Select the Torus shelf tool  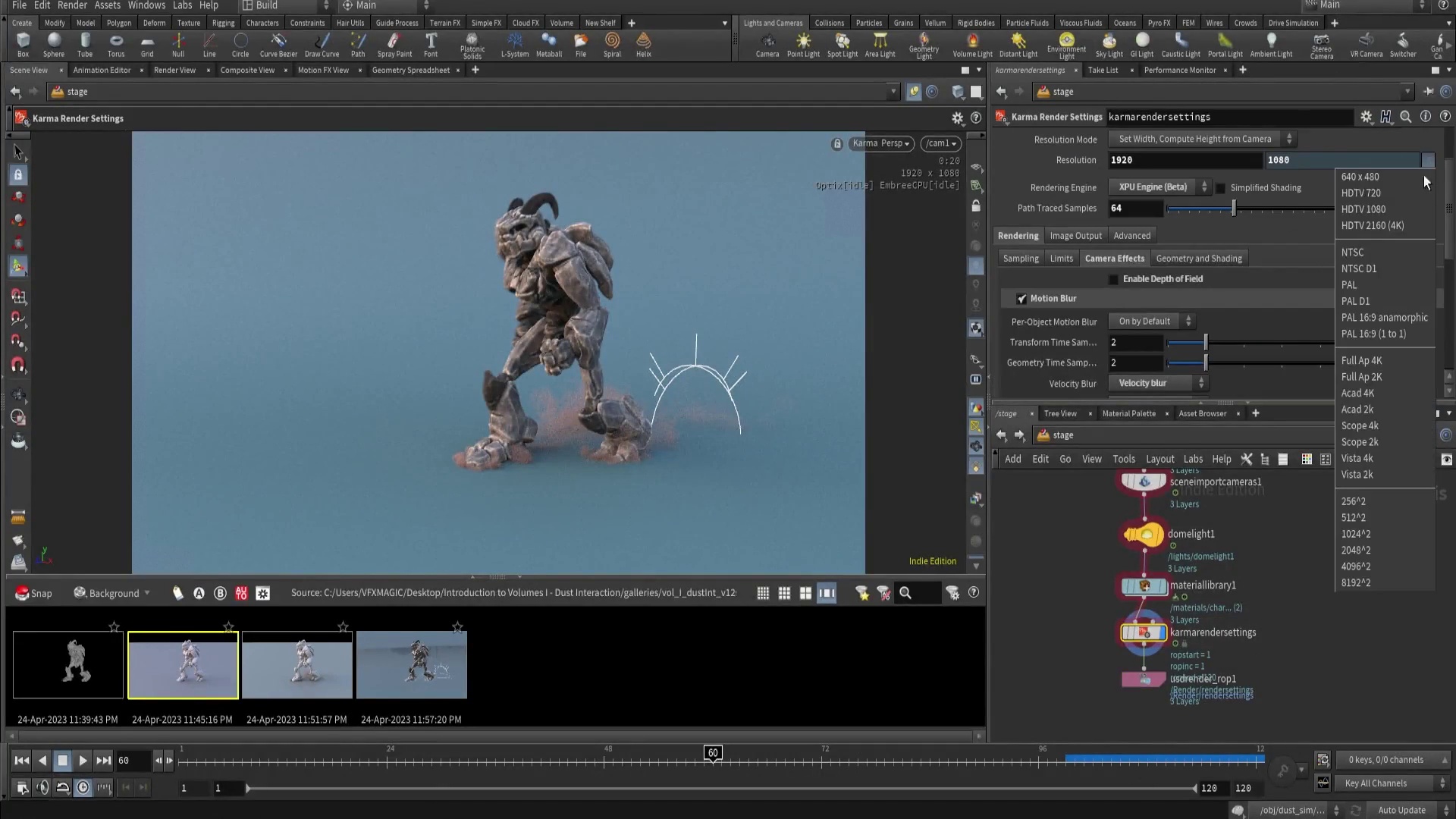click(x=116, y=45)
